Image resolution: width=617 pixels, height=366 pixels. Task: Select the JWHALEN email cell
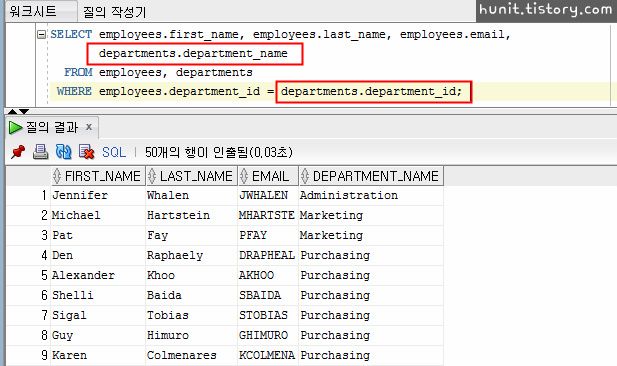tap(268, 195)
